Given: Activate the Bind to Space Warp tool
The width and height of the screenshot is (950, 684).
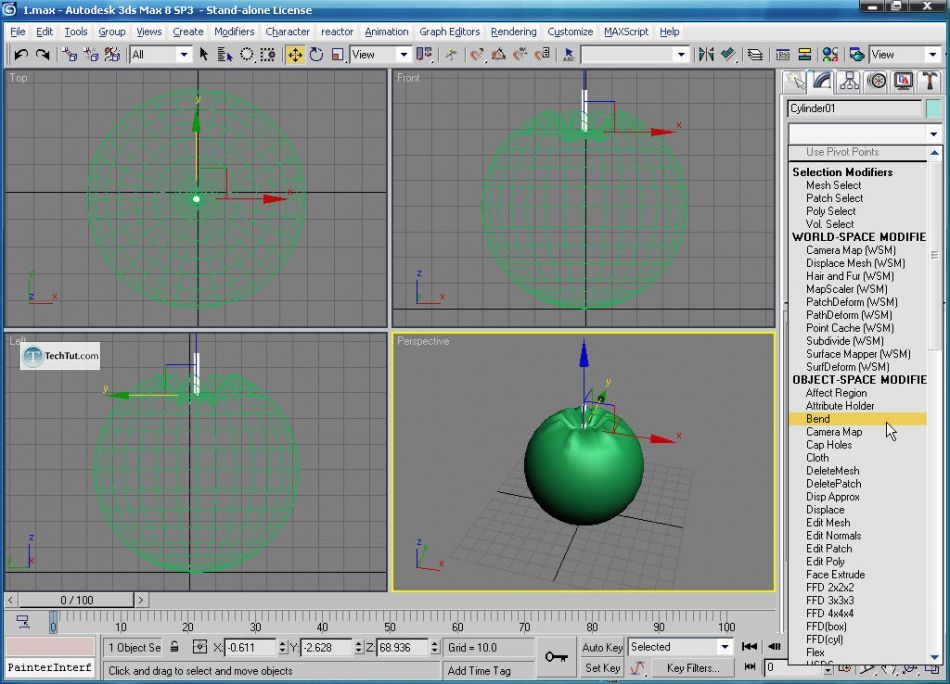Looking at the screenshot, I should click(112, 55).
